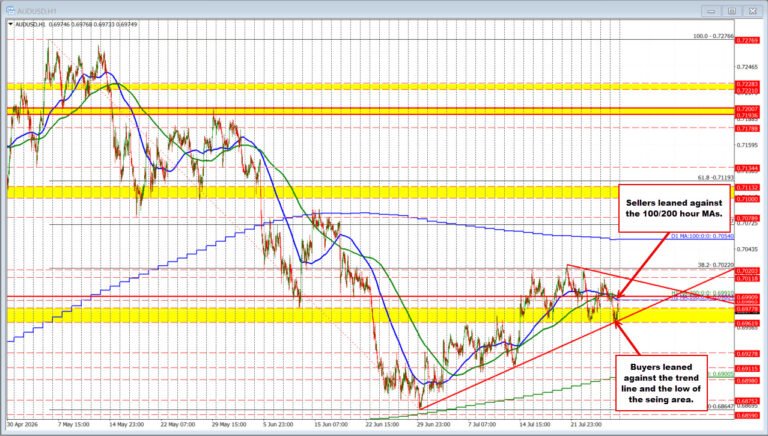This screenshot has width=768, height=436.
Task: Select the AUDUSD,H1 OHLC header text
Action: click(76, 24)
